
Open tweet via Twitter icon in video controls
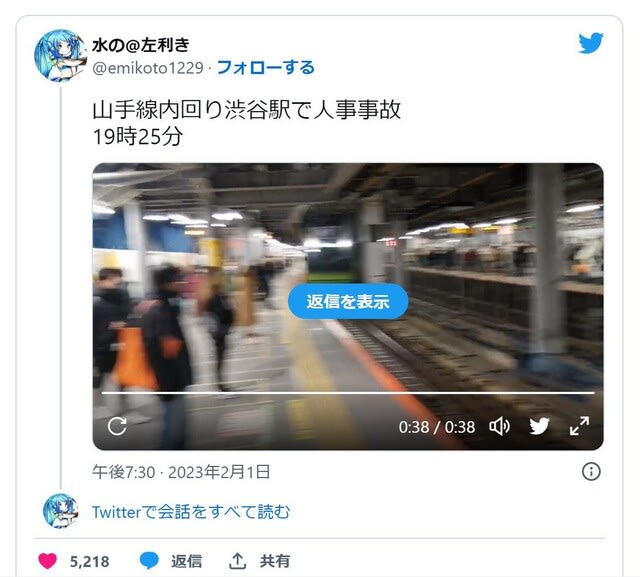click(539, 426)
